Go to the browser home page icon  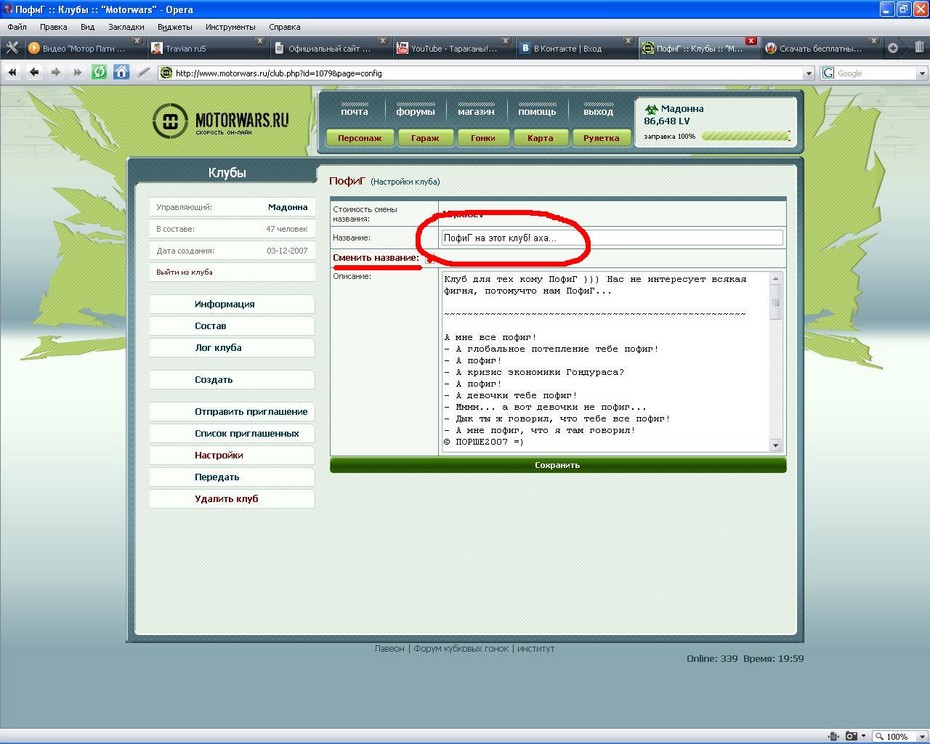(x=121, y=72)
